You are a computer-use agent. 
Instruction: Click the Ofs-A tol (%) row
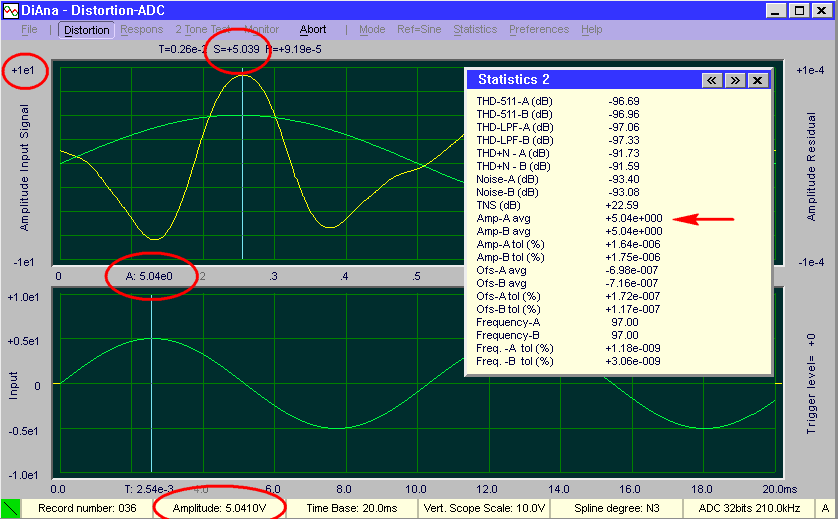point(569,296)
